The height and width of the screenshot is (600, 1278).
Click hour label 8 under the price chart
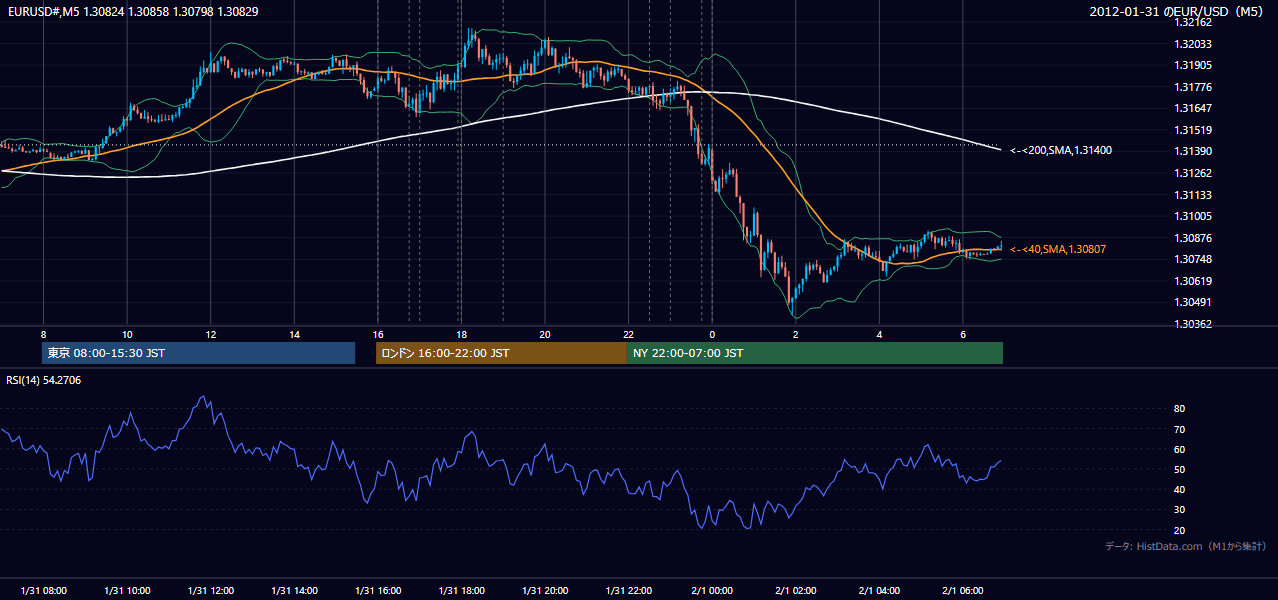coord(43,334)
